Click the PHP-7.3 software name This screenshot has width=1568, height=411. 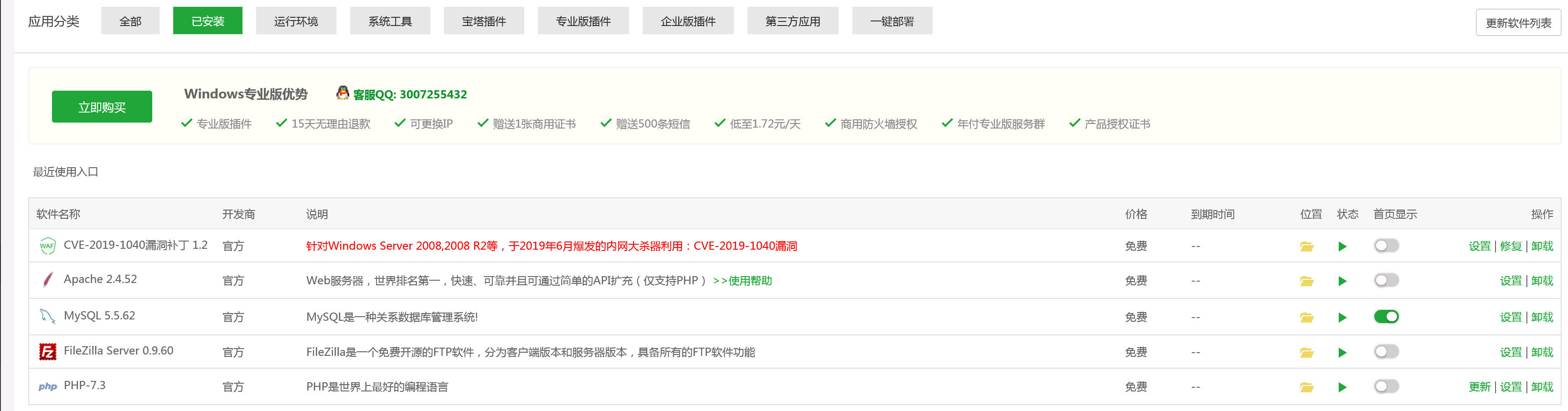click(x=85, y=385)
